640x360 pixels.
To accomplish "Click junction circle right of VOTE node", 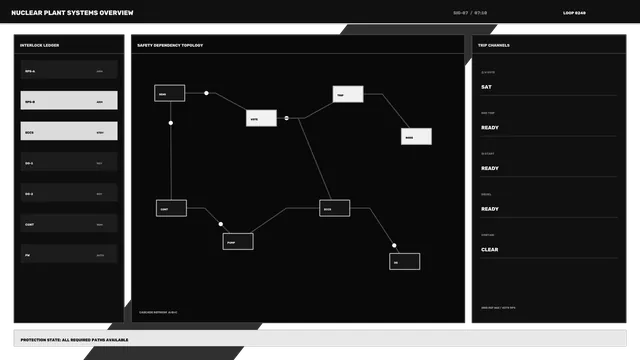I will [x=287, y=118].
